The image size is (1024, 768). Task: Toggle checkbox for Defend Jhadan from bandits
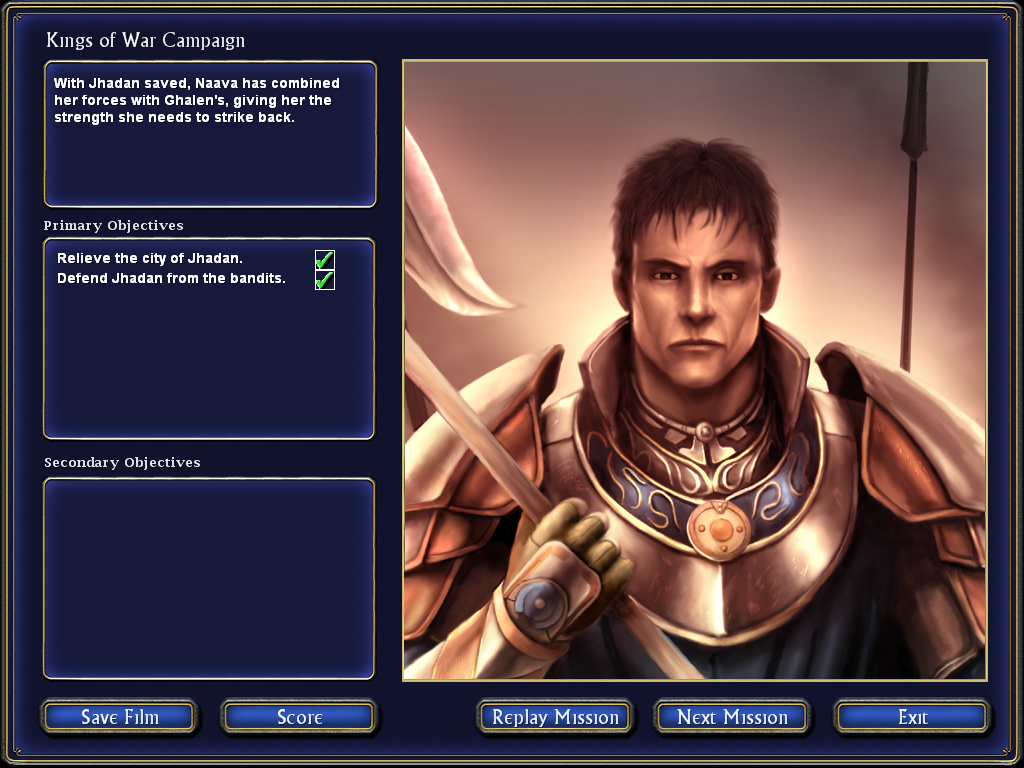[x=325, y=280]
